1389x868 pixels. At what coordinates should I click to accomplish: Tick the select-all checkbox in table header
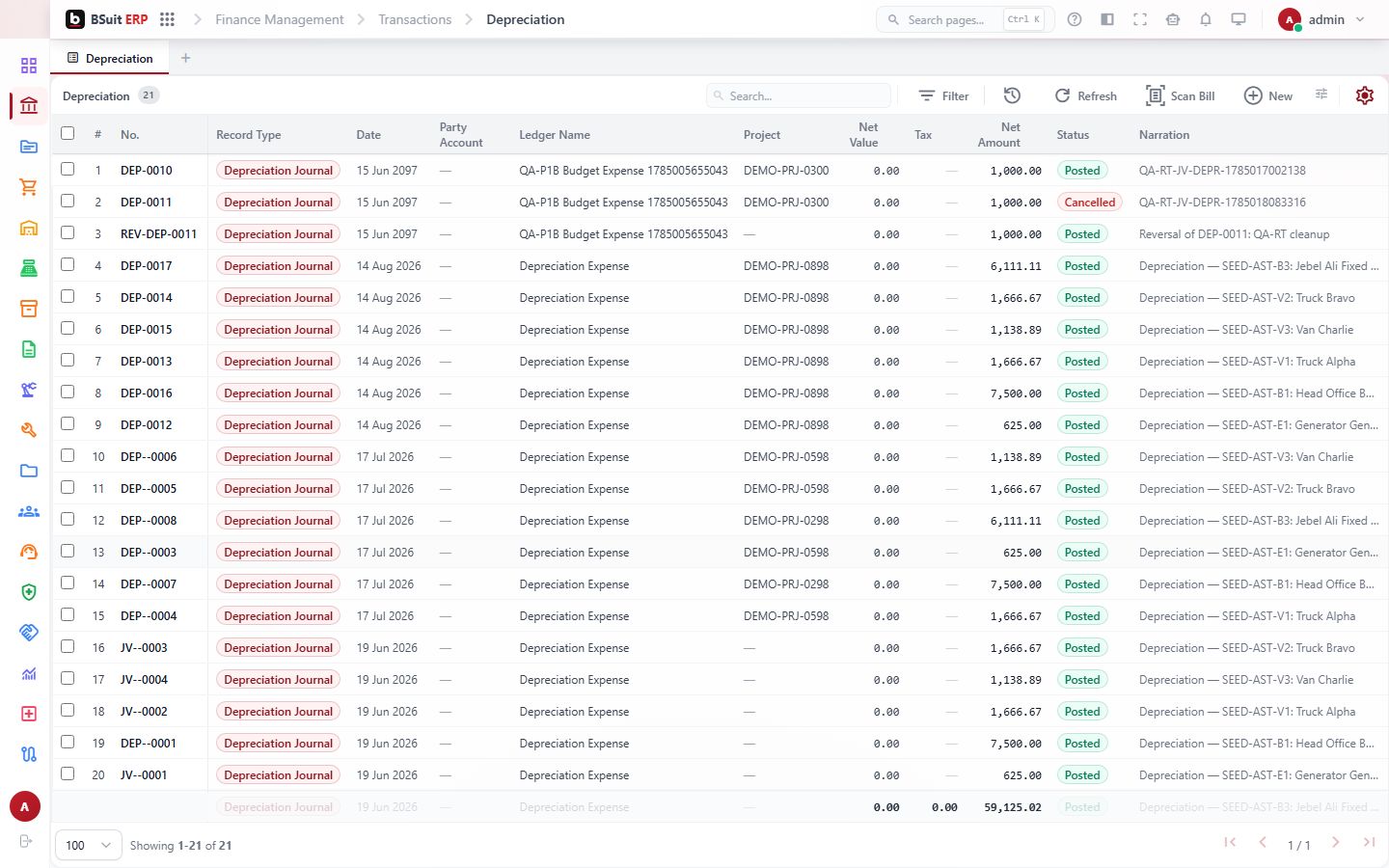point(68,133)
